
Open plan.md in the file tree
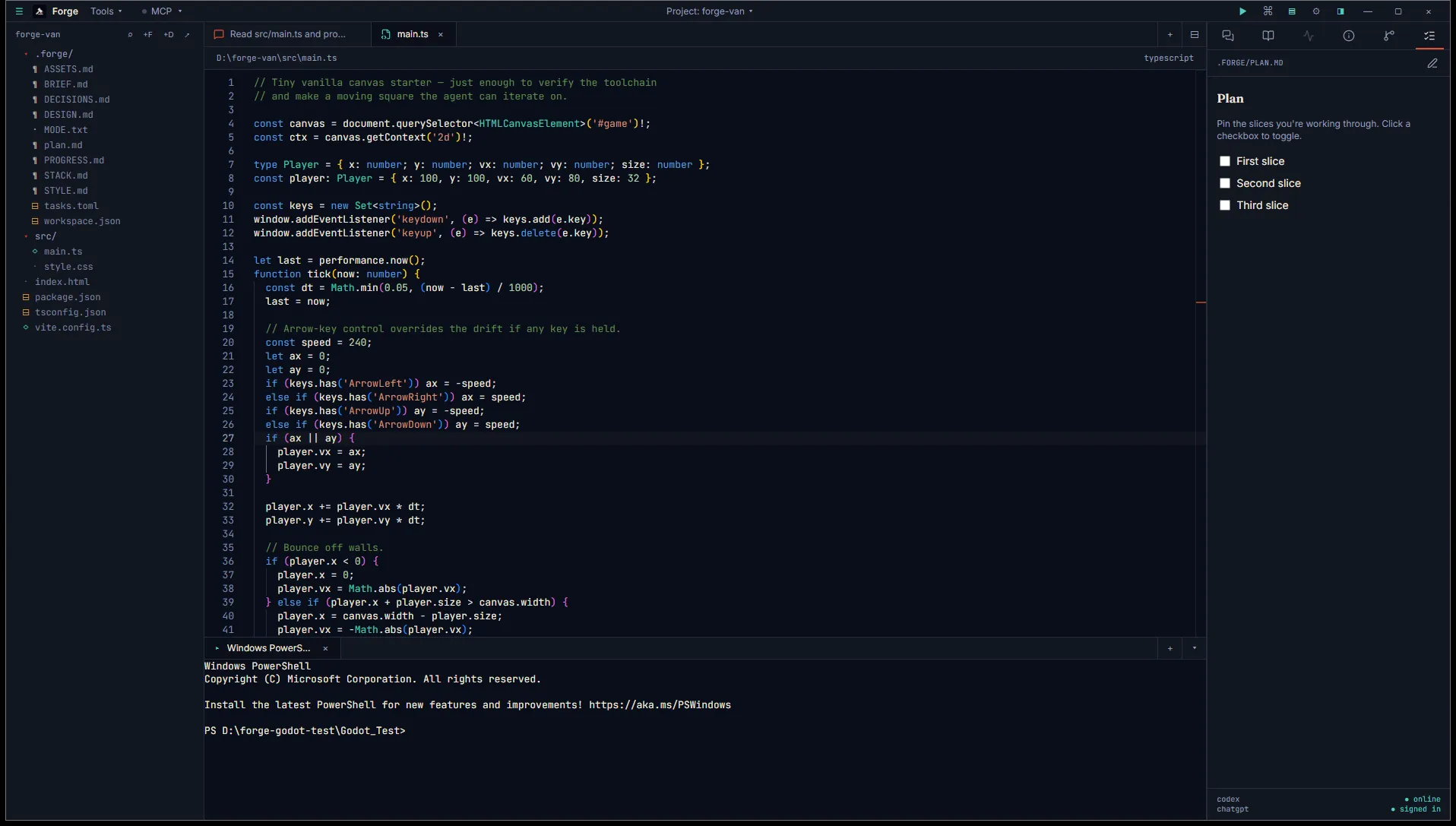(x=63, y=145)
